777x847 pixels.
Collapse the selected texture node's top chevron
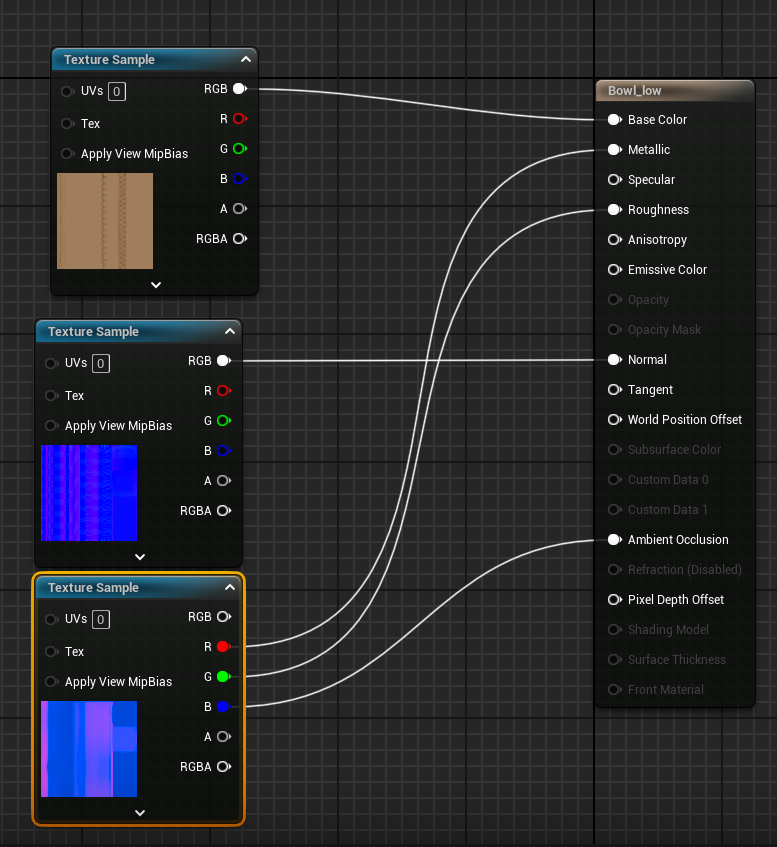(x=230, y=587)
